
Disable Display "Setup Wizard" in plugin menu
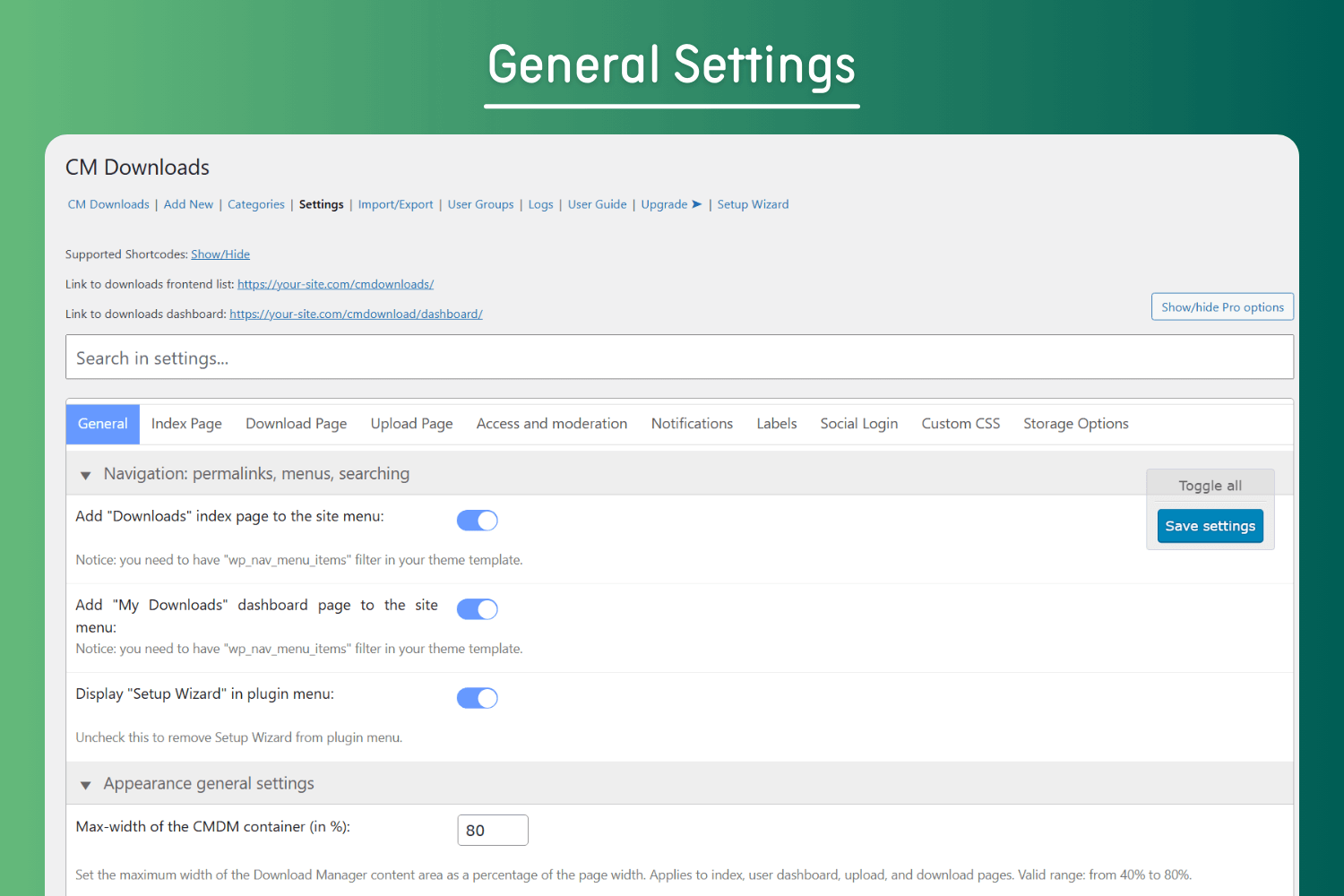point(477,698)
